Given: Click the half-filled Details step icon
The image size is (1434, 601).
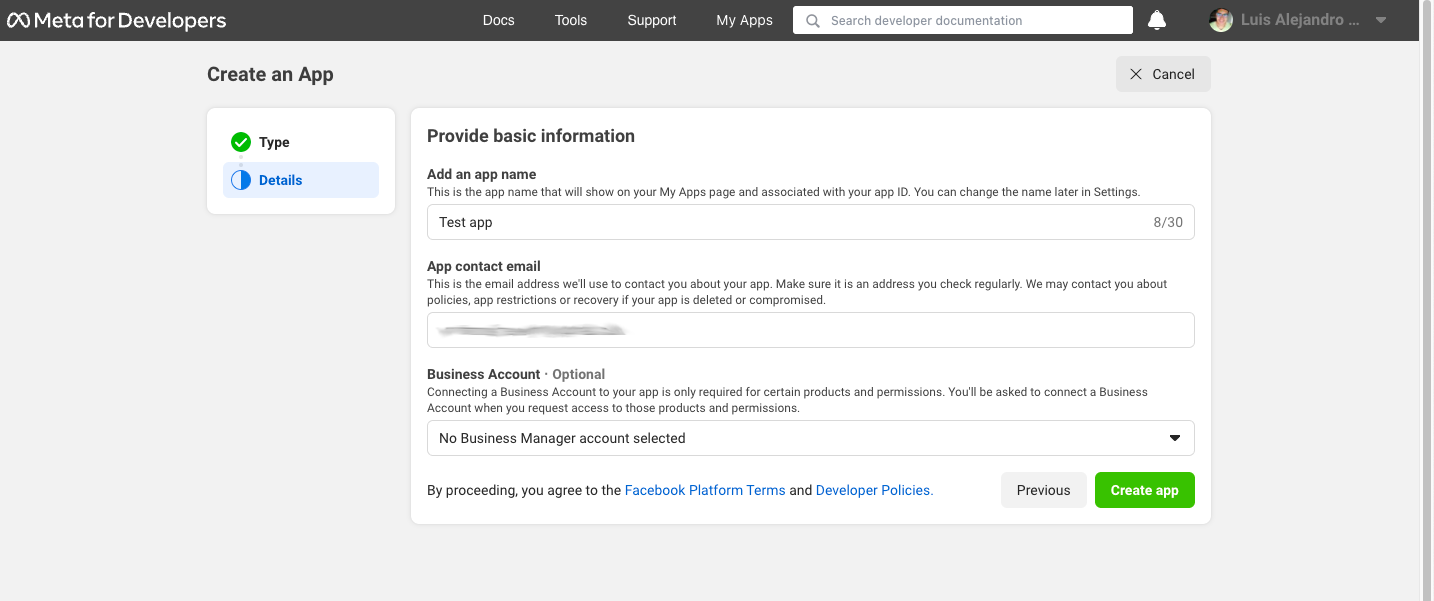Looking at the screenshot, I should pyautogui.click(x=241, y=180).
